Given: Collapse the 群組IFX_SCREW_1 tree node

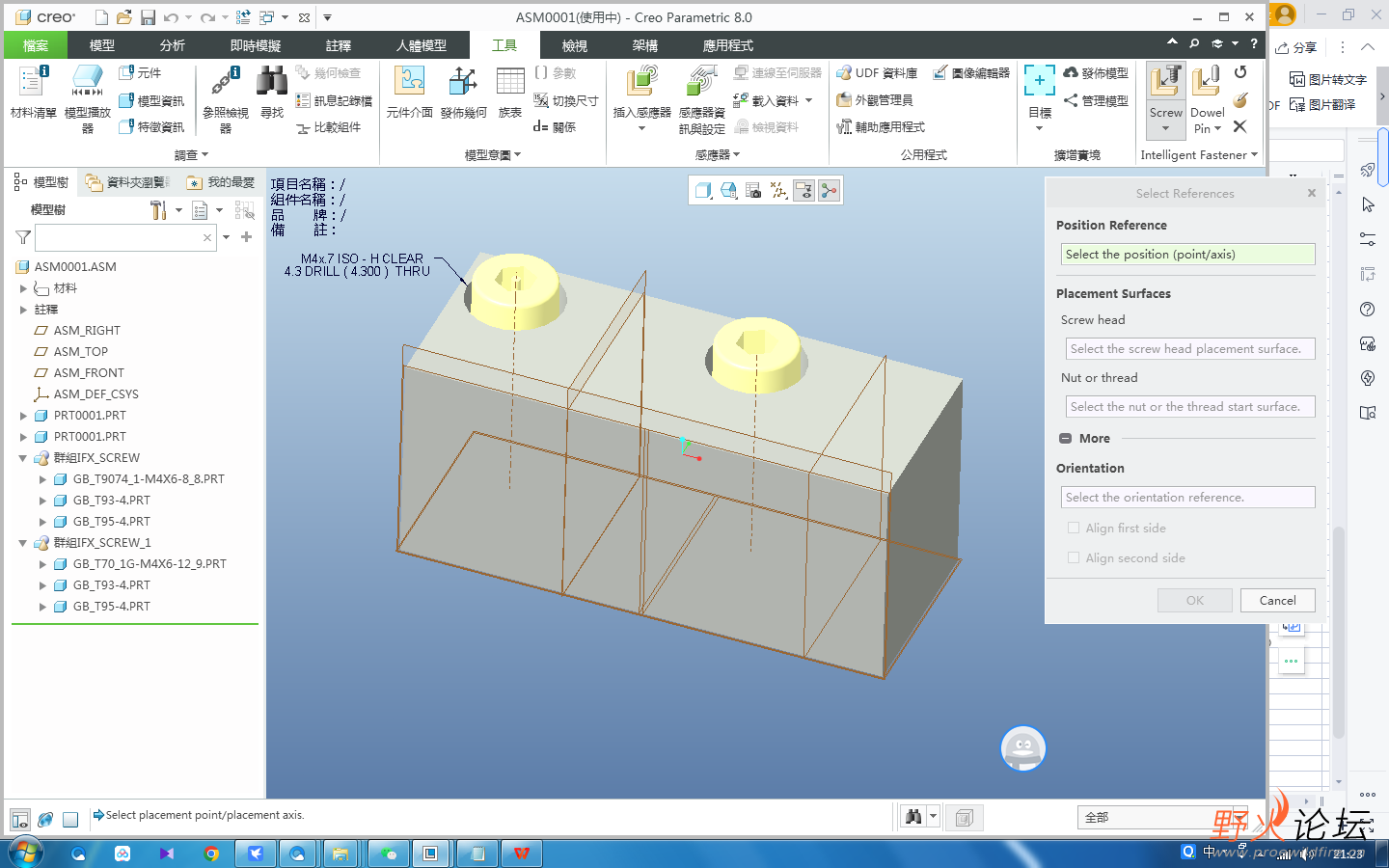Looking at the screenshot, I should coord(22,543).
